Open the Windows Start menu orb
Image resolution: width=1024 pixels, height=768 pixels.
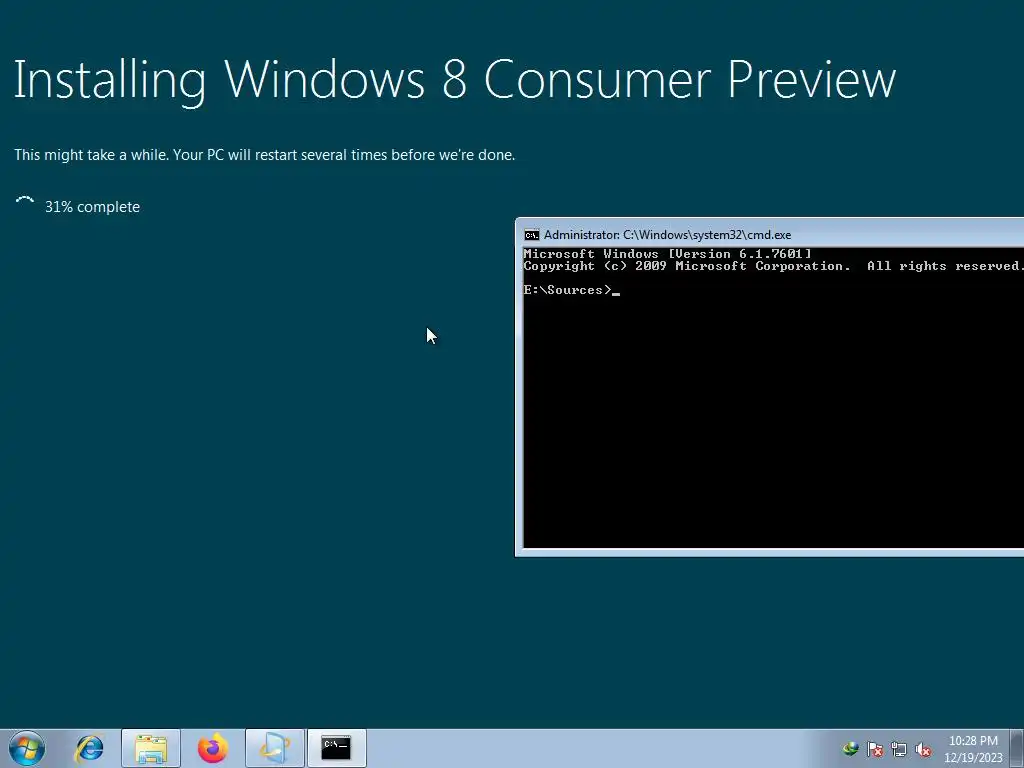click(x=27, y=748)
